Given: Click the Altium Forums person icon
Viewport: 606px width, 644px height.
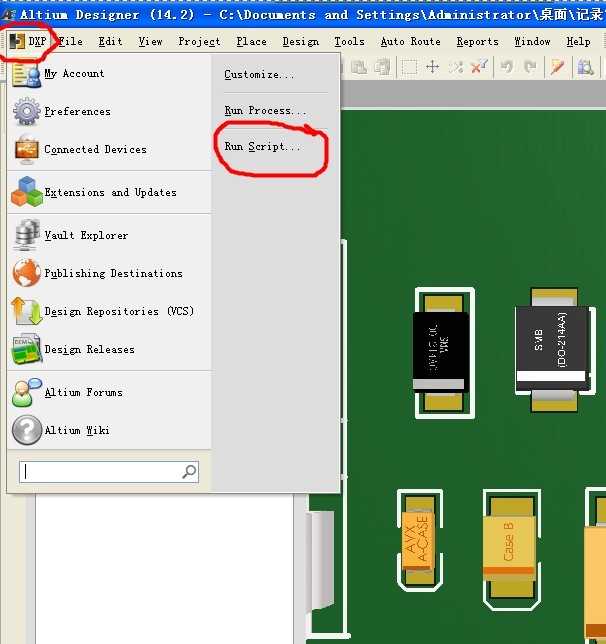Looking at the screenshot, I should tap(26, 392).
